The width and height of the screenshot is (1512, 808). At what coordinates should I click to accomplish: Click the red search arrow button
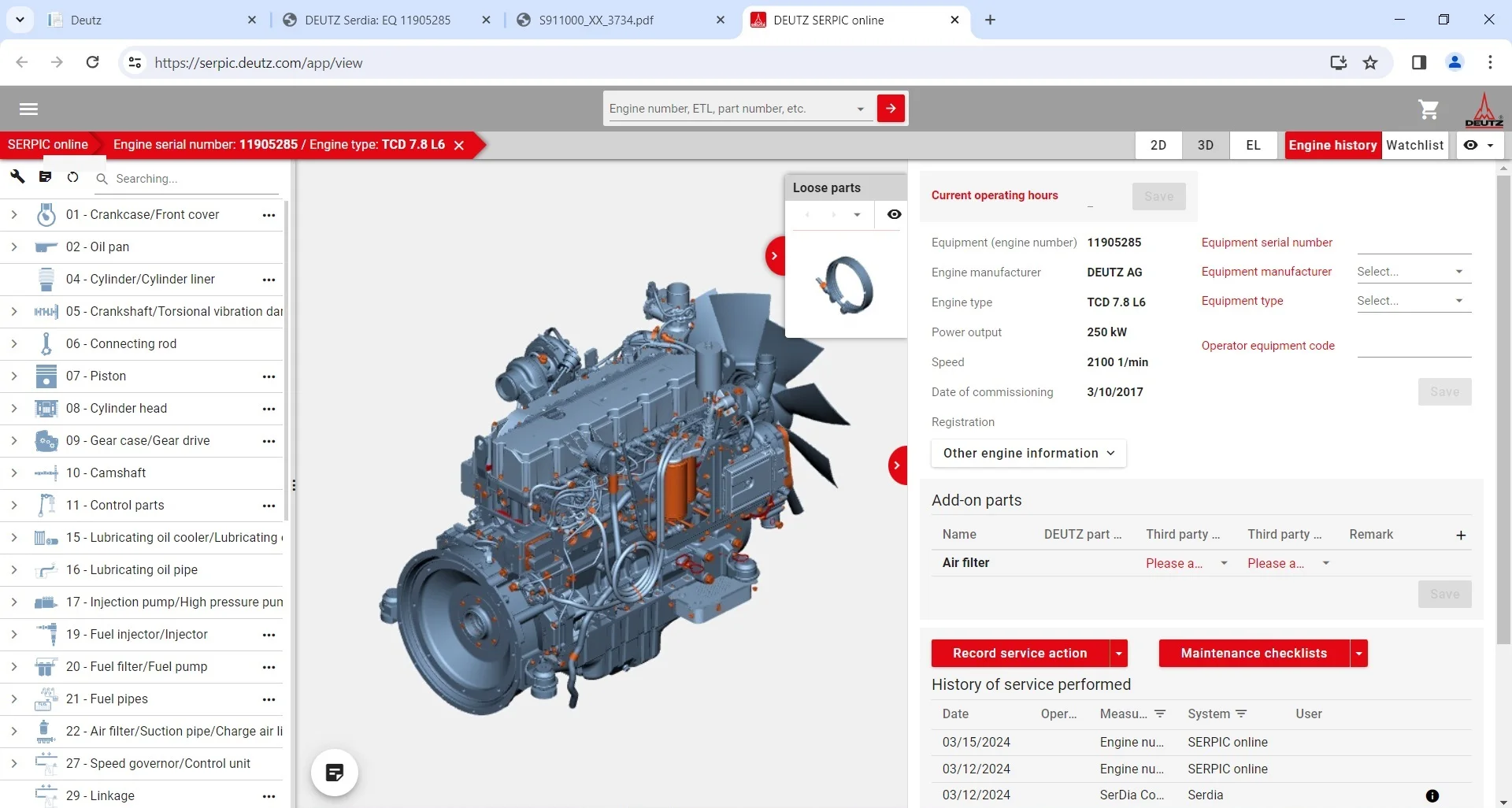tap(891, 109)
